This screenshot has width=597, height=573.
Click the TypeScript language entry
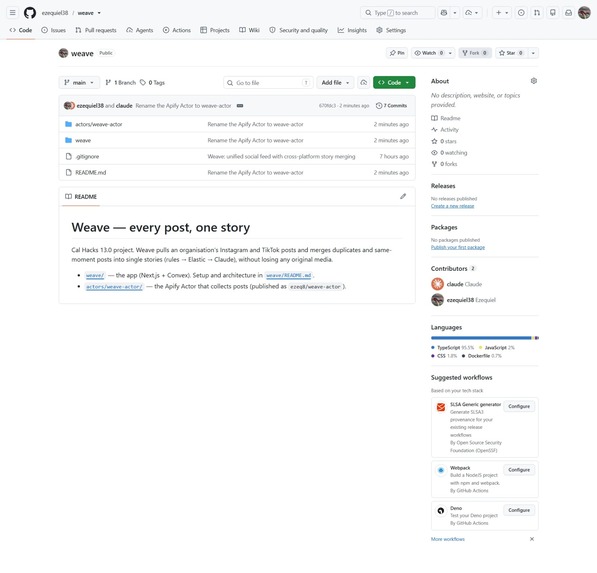(x=453, y=348)
